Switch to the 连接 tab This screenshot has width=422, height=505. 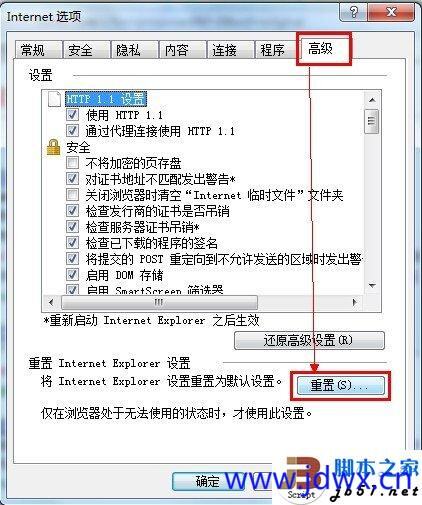point(224,50)
